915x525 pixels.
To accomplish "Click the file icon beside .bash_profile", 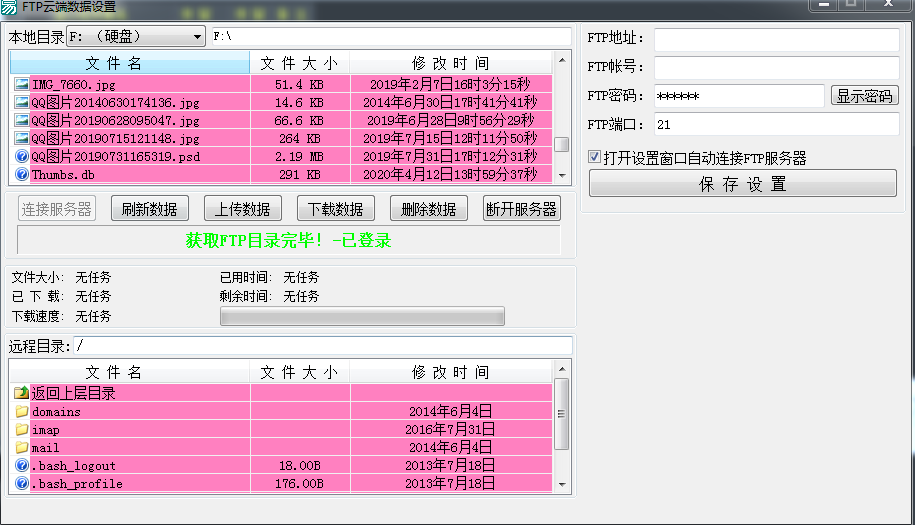I will (22, 483).
